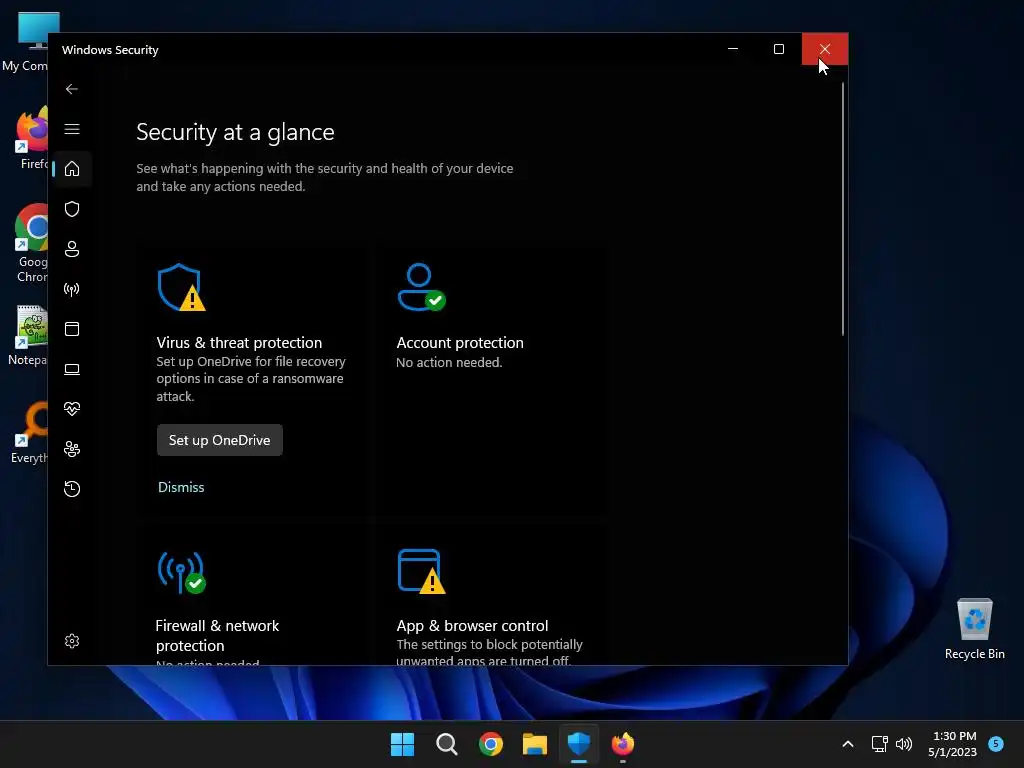Viewport: 1024px width, 768px height.
Task: Click 'No action needed.' under Account protection
Action: [x=449, y=362]
